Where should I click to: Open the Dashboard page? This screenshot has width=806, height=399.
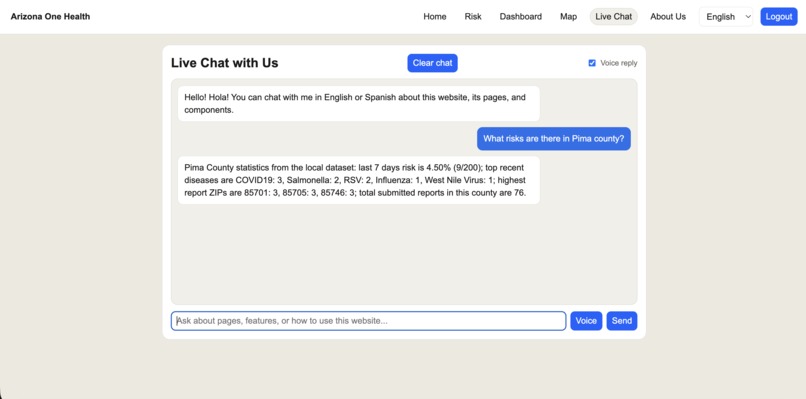[520, 16]
